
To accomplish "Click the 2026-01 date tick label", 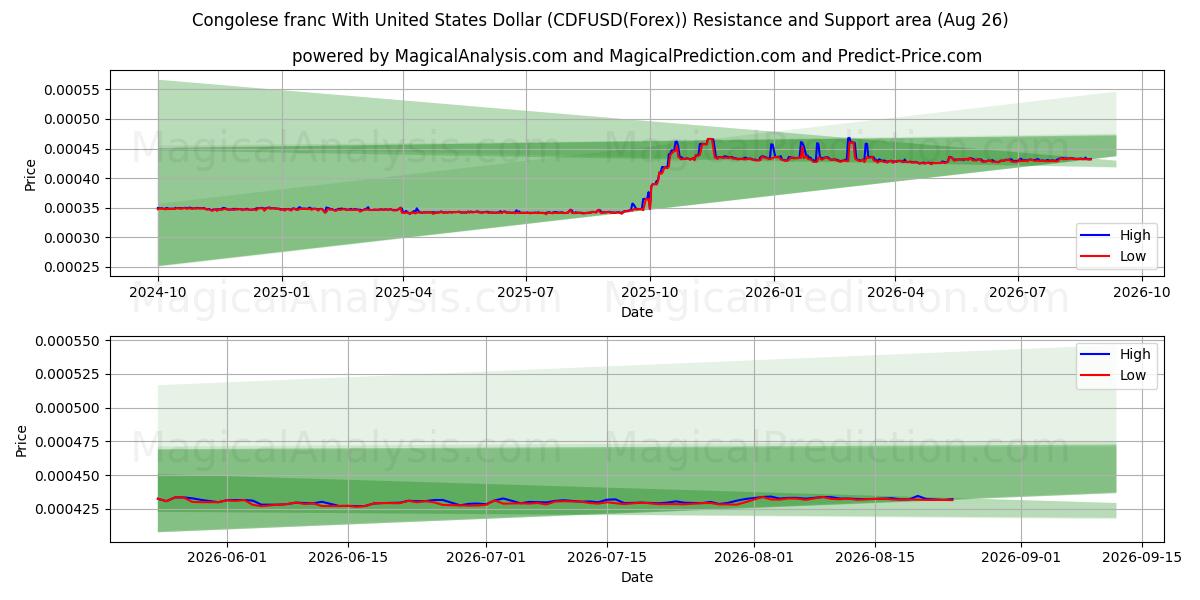I will (774, 292).
